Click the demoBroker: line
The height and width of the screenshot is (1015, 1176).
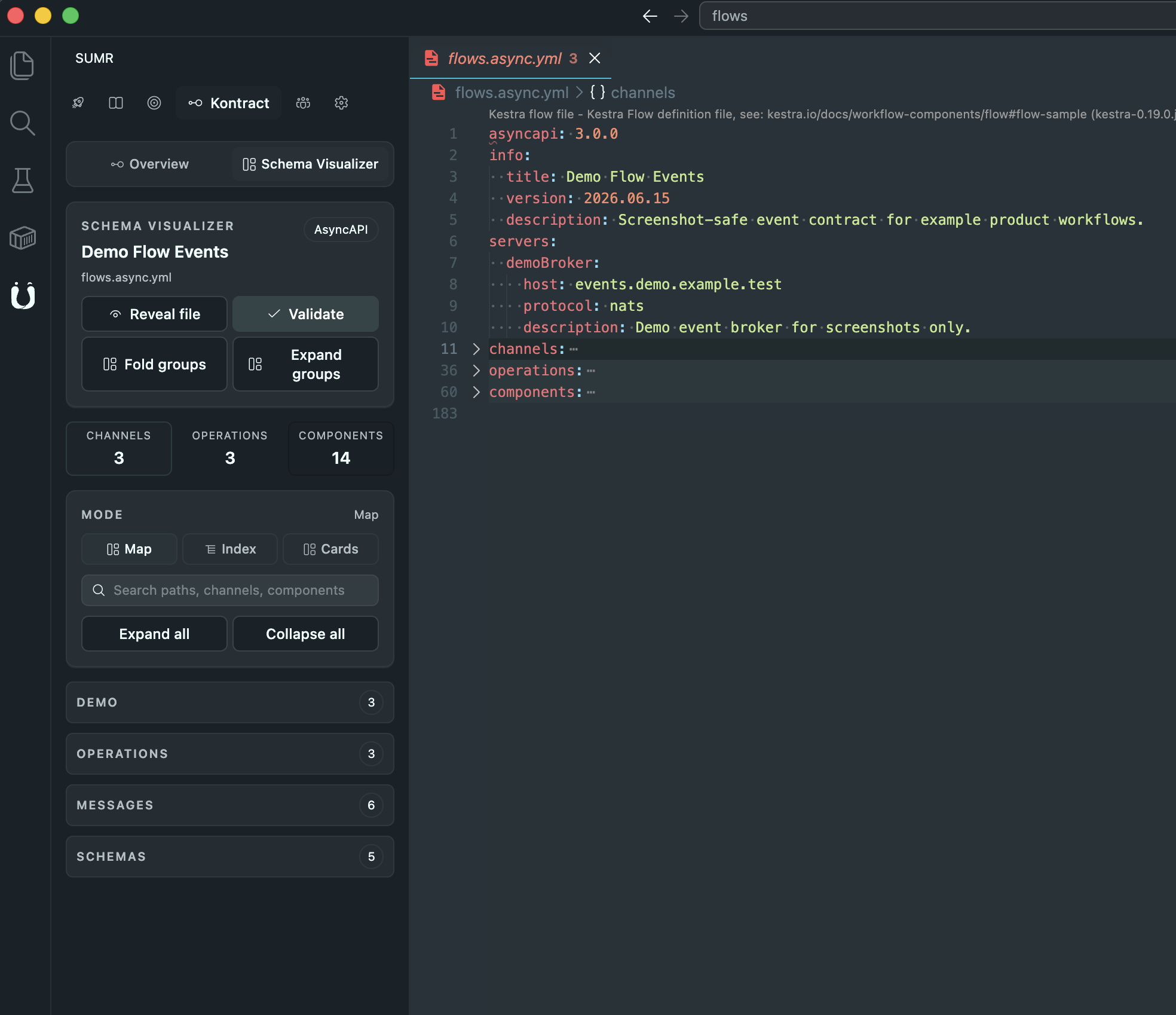click(553, 263)
